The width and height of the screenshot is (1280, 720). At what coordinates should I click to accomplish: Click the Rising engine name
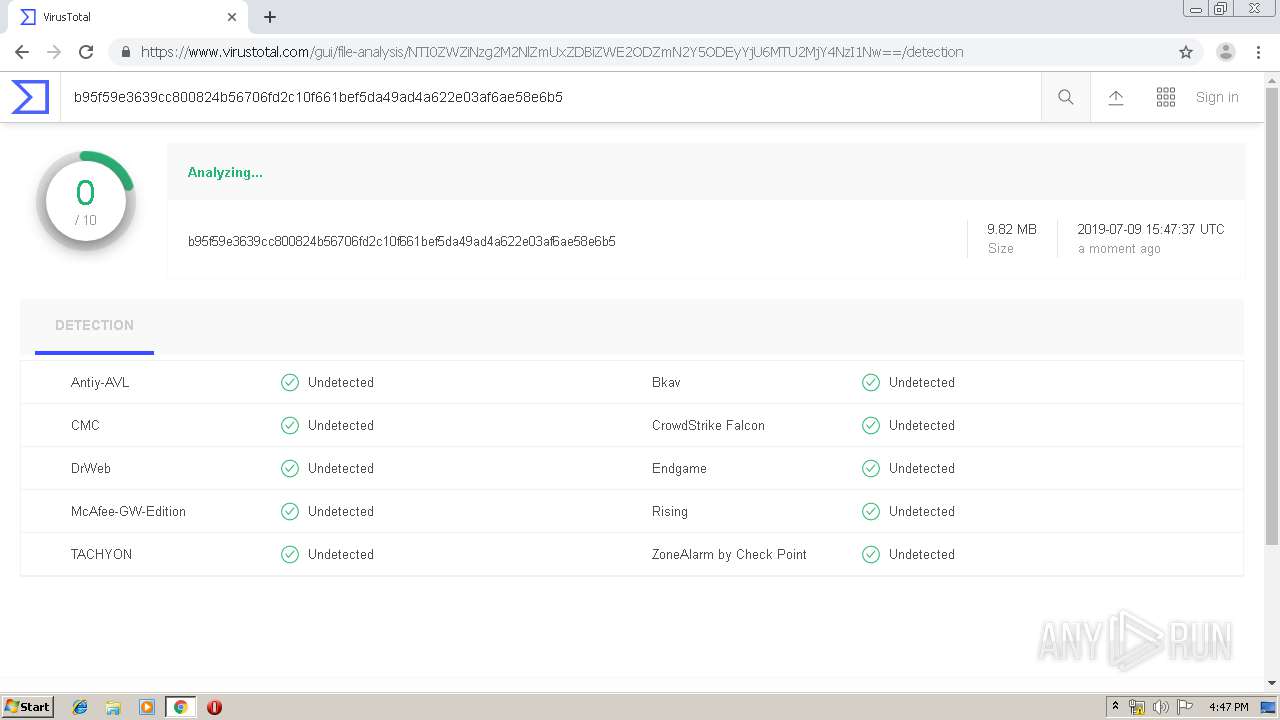[x=670, y=511]
